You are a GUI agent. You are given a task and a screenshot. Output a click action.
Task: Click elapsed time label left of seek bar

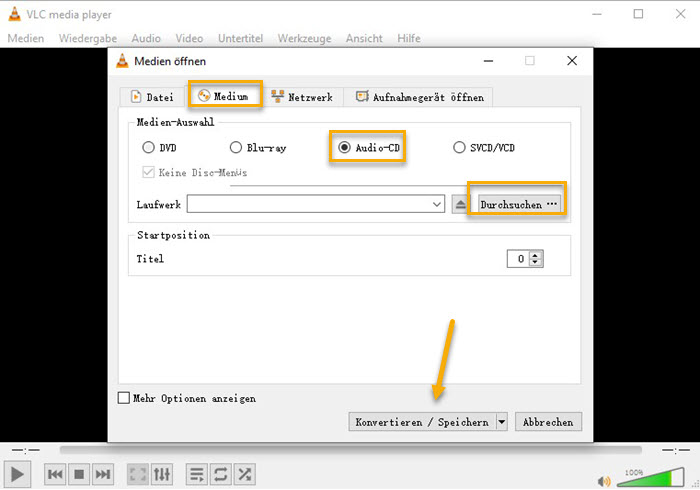pos(26,450)
